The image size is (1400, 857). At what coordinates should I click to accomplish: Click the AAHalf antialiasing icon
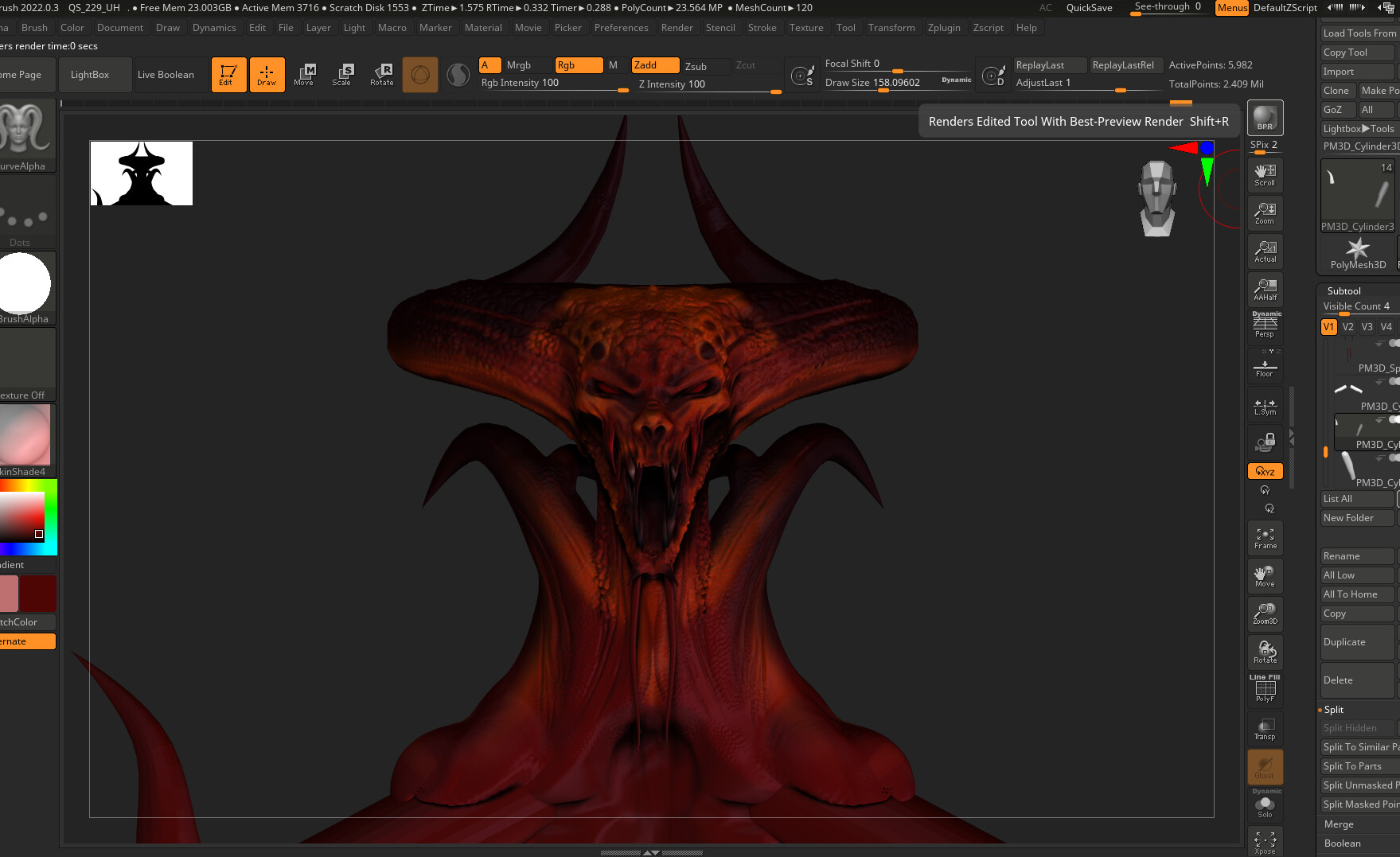tap(1264, 289)
